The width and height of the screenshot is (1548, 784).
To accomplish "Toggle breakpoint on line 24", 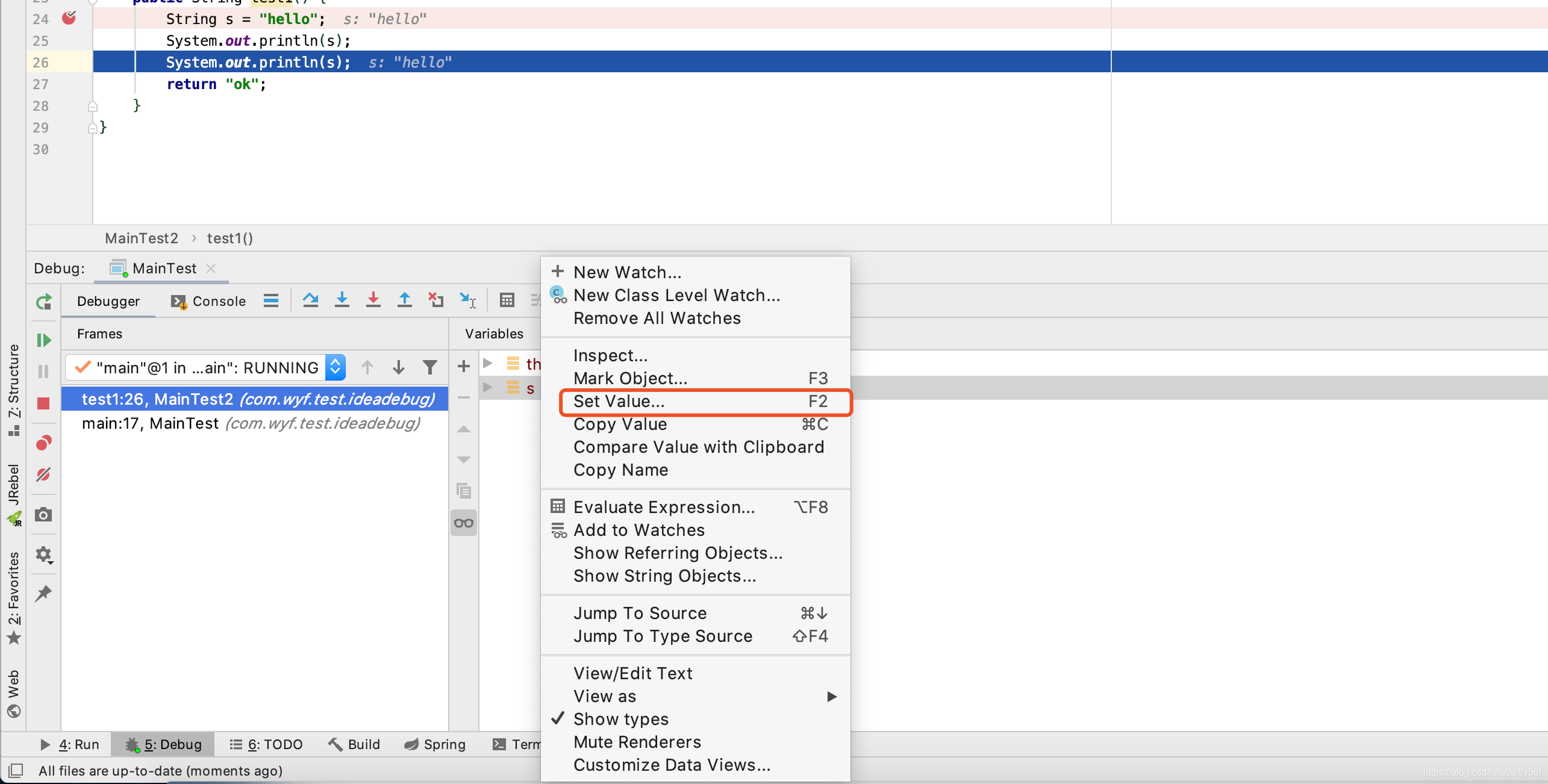I will click(x=69, y=19).
